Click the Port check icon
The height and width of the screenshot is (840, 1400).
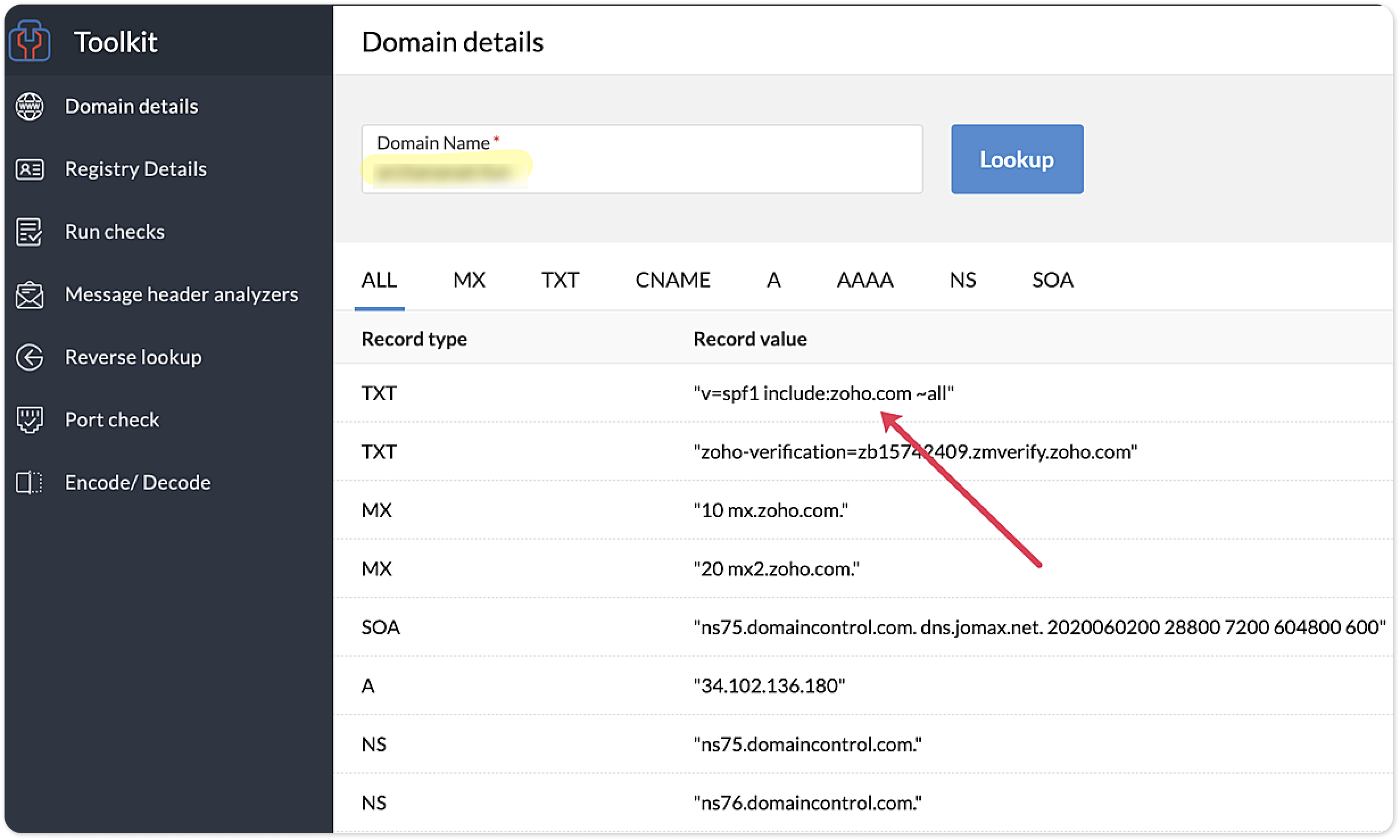coord(30,420)
